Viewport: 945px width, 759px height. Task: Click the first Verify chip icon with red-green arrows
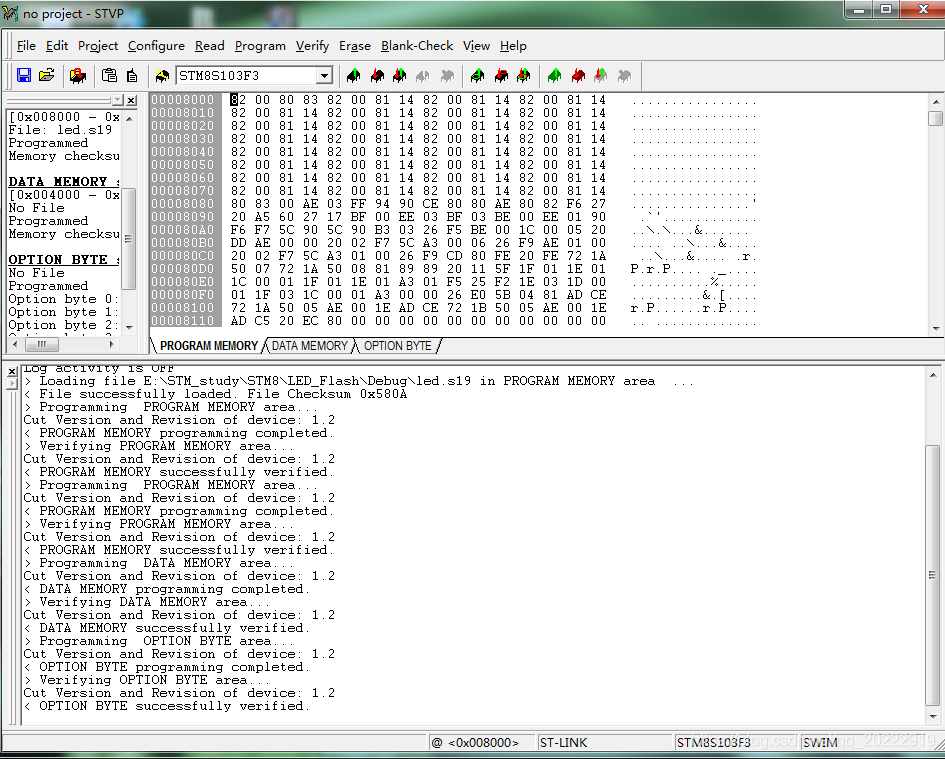399,75
